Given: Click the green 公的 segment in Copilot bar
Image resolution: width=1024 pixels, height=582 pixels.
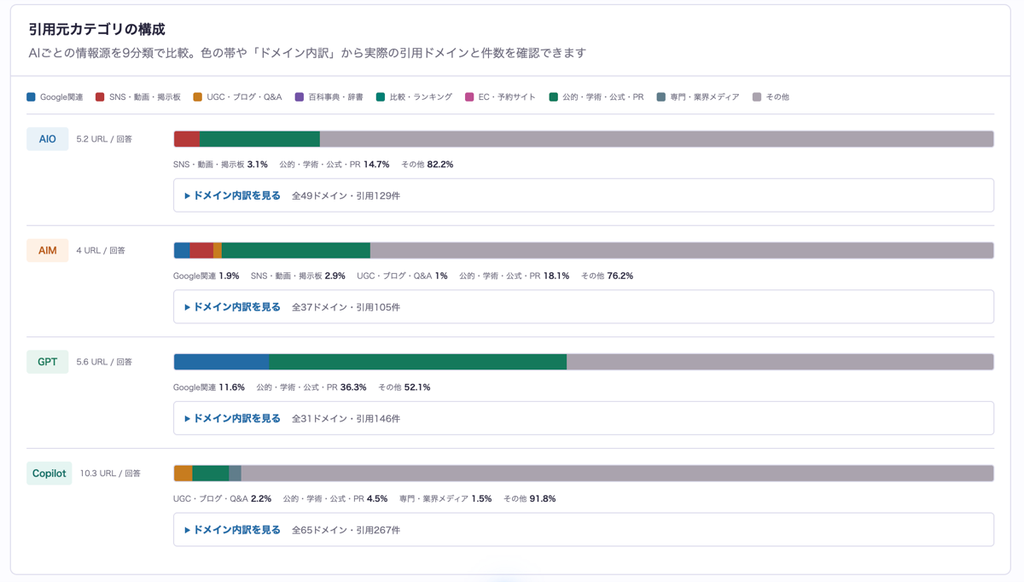Looking at the screenshot, I should coord(211,473).
